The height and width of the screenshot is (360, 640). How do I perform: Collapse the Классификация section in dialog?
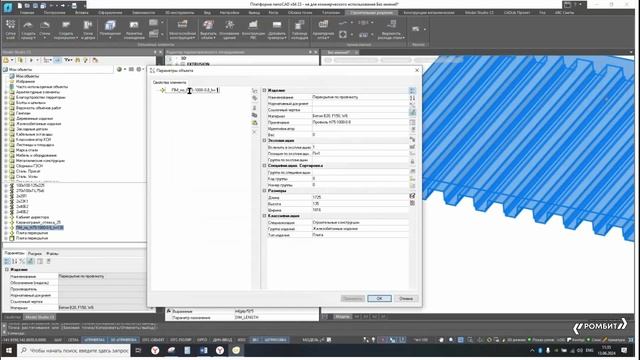coord(264,216)
